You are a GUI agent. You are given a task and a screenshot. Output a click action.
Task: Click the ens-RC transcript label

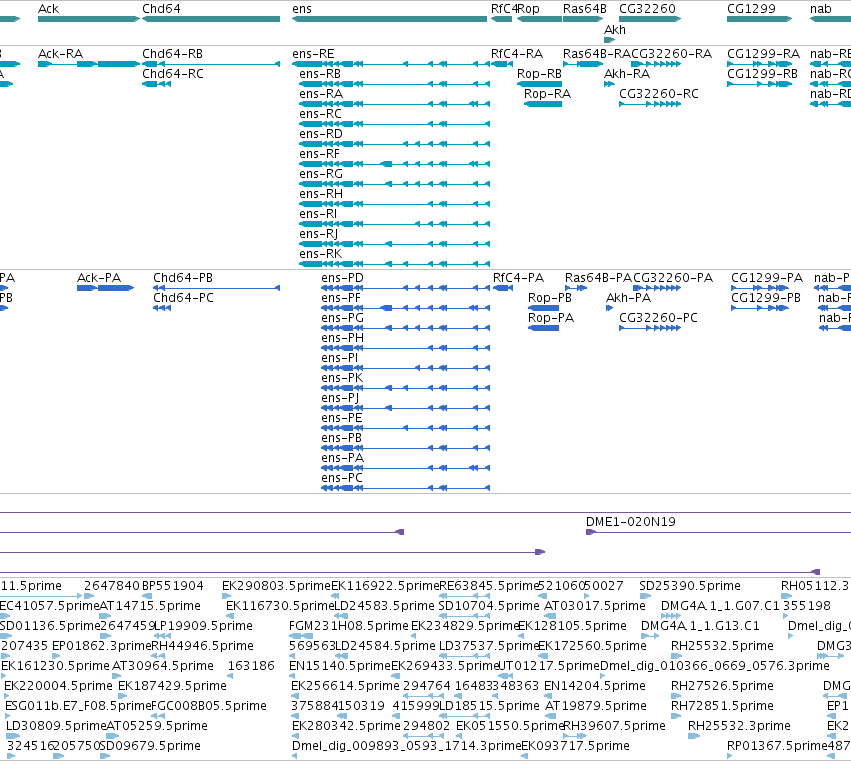[320, 114]
